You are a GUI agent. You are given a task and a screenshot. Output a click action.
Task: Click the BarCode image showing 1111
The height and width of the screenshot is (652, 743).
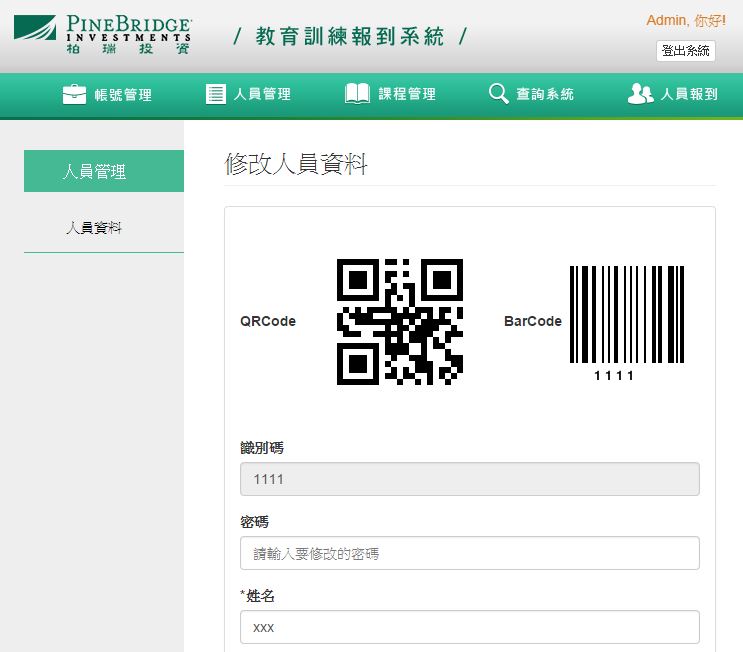pos(626,323)
